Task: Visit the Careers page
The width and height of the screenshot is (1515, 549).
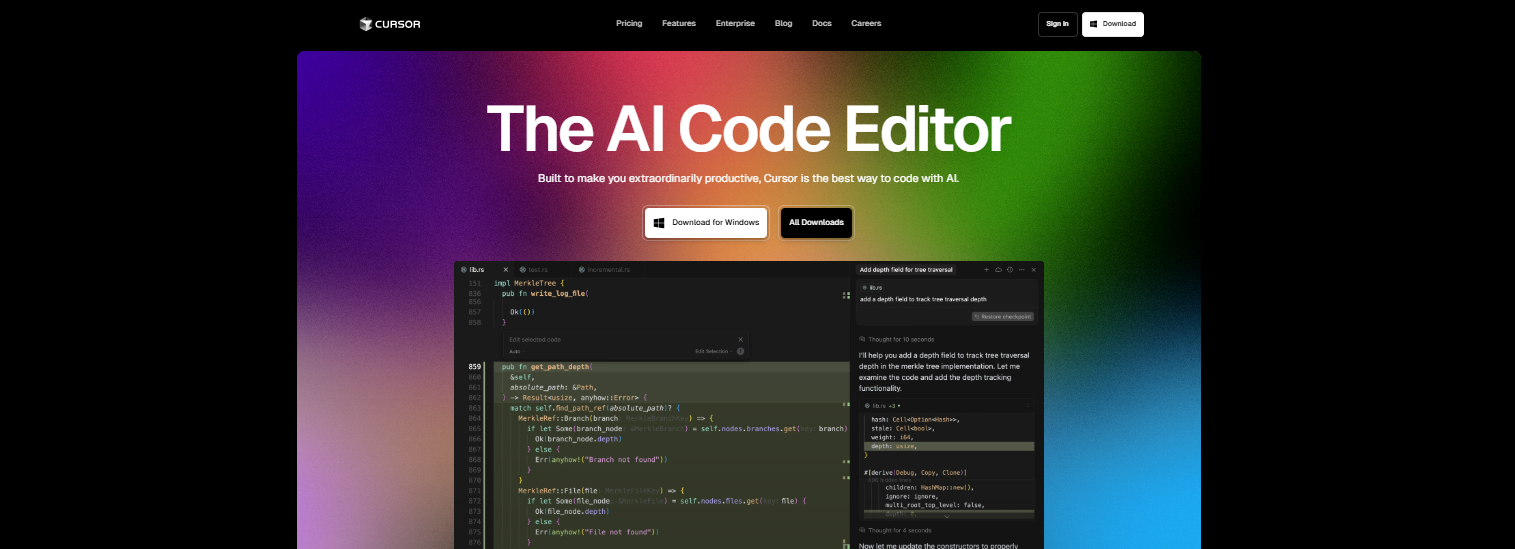Action: coord(866,23)
